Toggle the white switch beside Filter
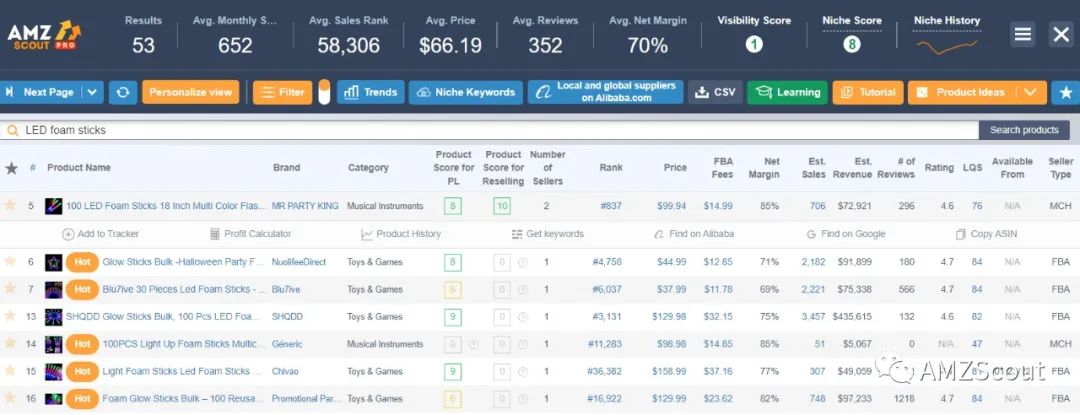Image resolution: width=1080 pixels, height=415 pixels. click(x=324, y=92)
